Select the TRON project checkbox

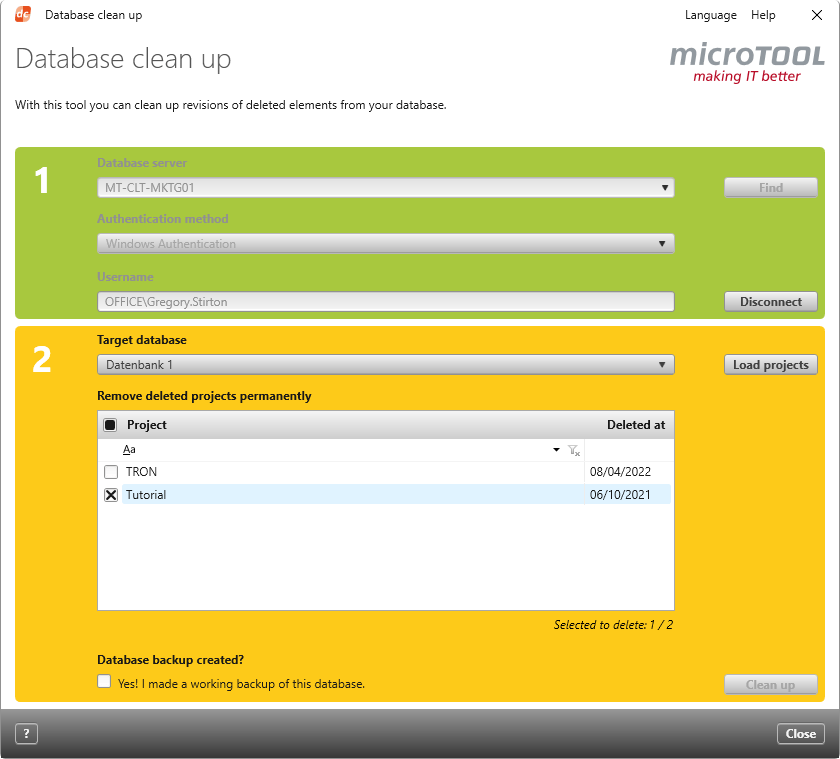tap(111, 471)
